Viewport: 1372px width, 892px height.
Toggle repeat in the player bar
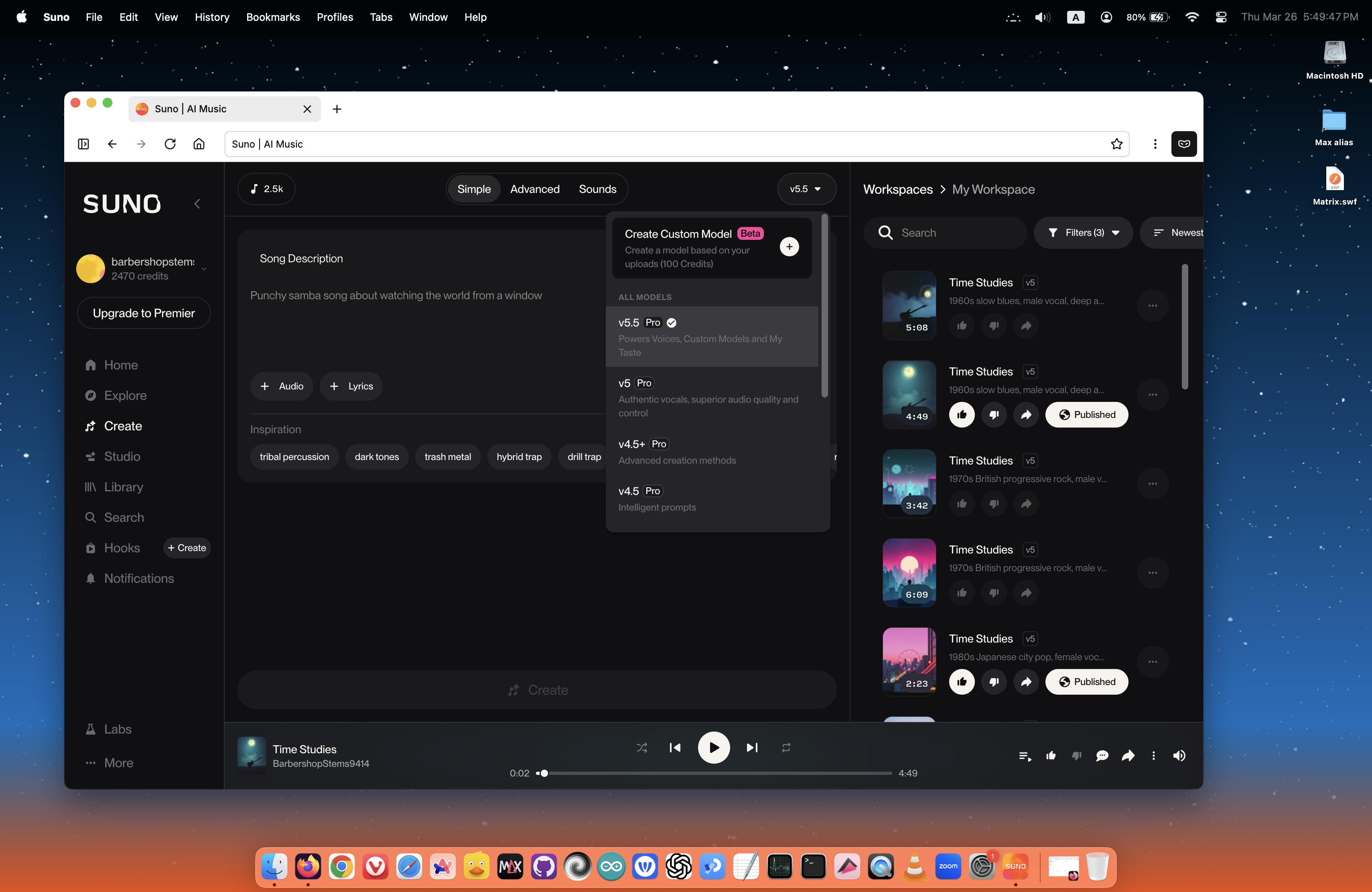click(x=786, y=747)
